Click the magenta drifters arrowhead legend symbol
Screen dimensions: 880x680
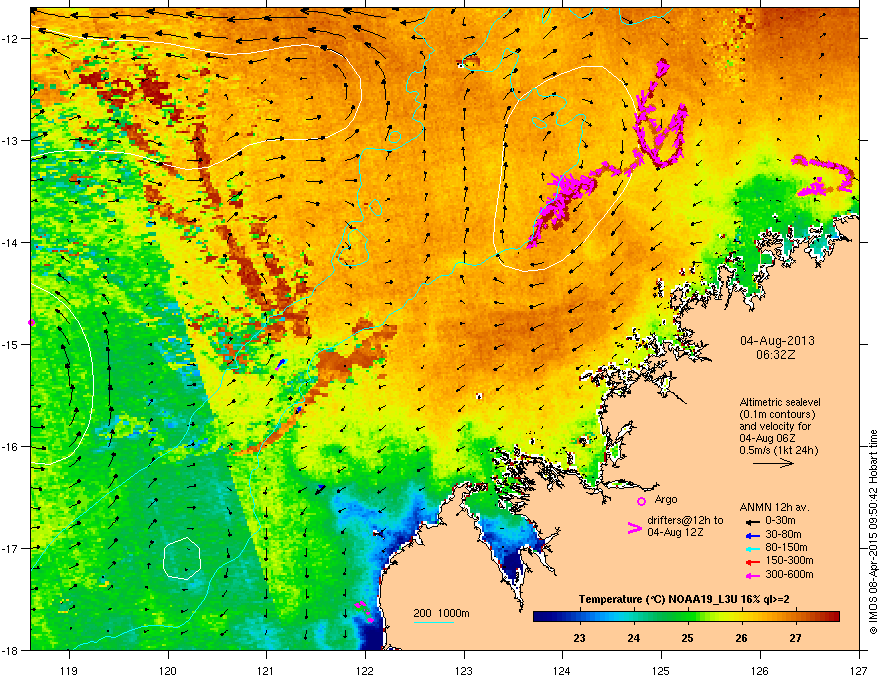coord(634,528)
